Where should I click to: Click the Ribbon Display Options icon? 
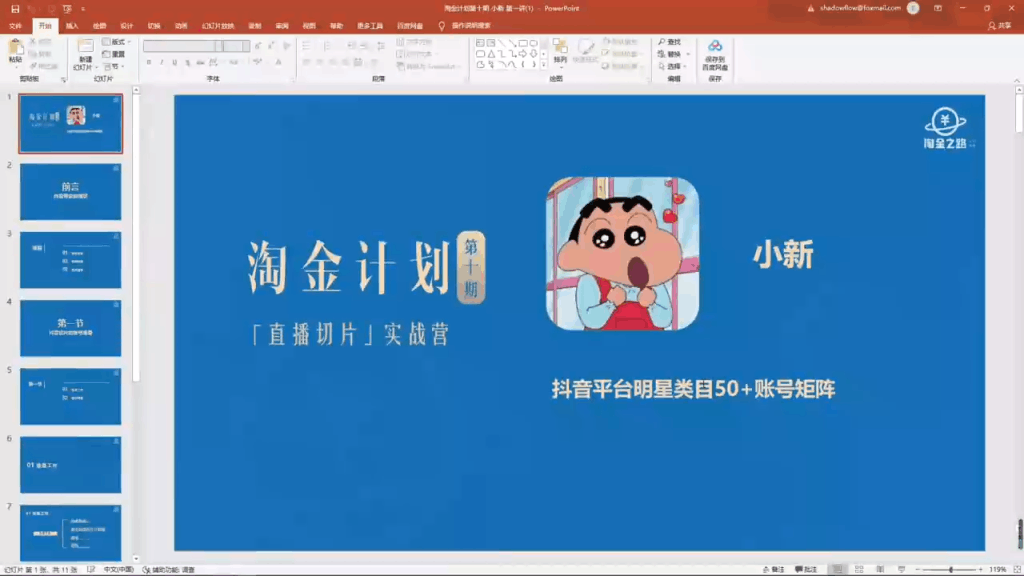(938, 8)
